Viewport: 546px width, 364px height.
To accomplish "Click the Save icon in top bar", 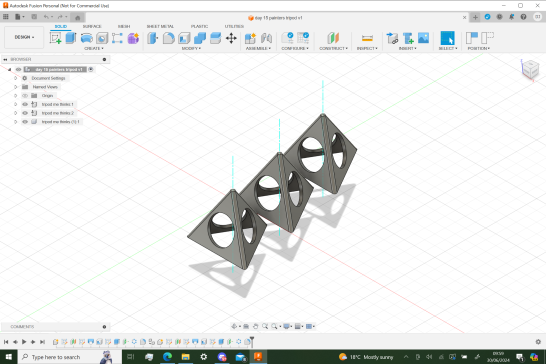I will (x=34, y=17).
